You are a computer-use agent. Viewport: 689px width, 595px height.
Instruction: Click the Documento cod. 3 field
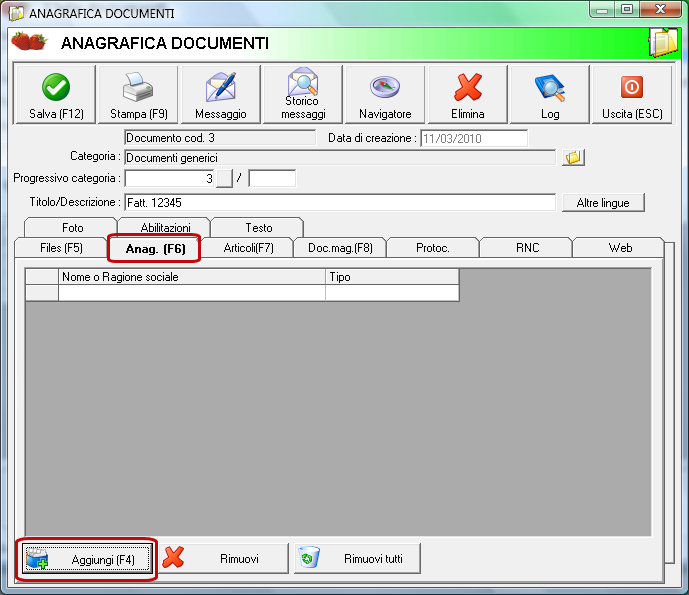point(220,138)
